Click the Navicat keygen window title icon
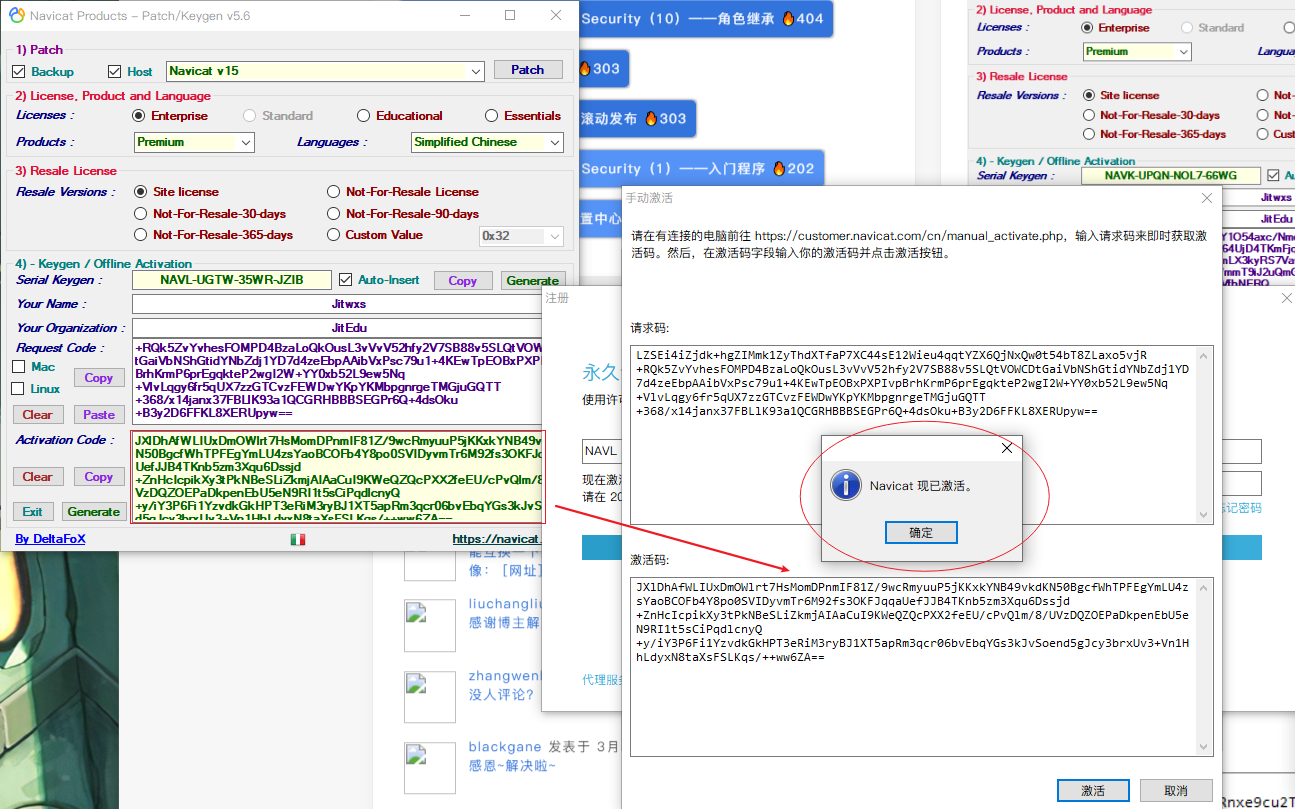Image resolution: width=1295 pixels, height=809 pixels. pyautogui.click(x=15, y=15)
